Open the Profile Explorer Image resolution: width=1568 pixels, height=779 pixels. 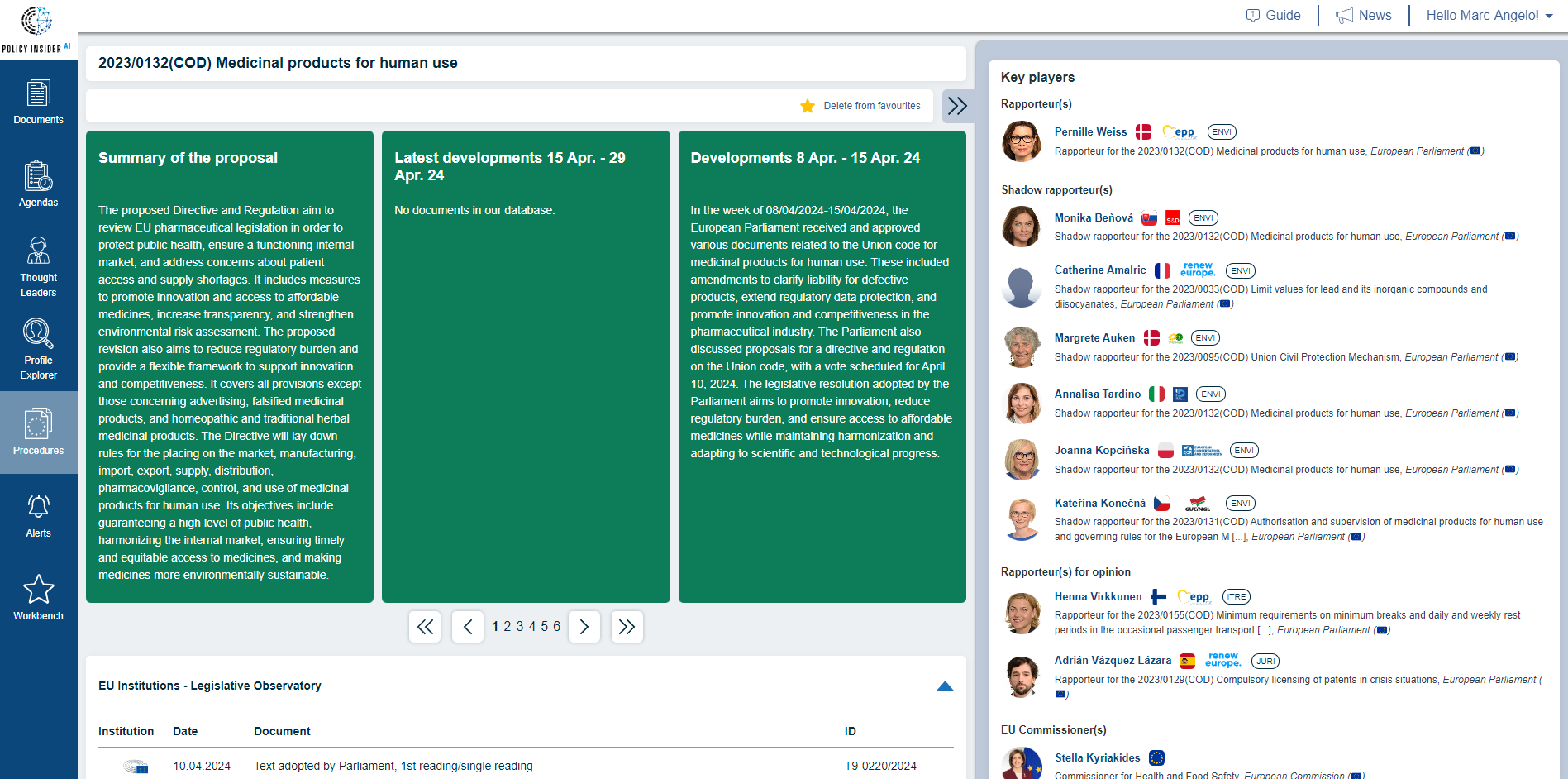pos(38,349)
